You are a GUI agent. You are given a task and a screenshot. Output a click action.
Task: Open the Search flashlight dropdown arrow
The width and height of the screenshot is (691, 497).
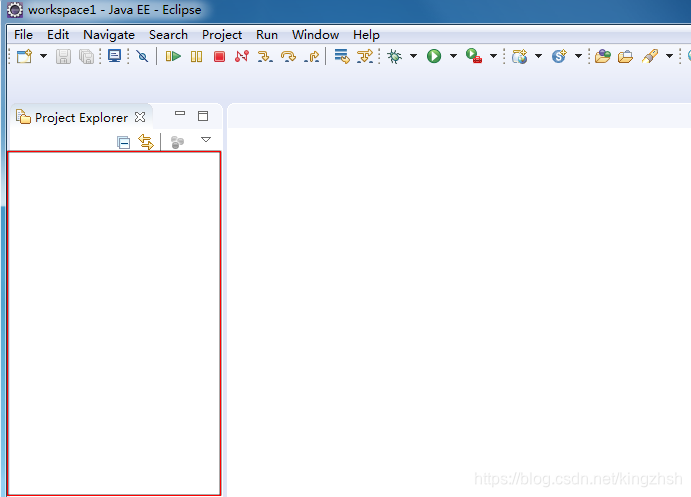click(x=669, y=56)
